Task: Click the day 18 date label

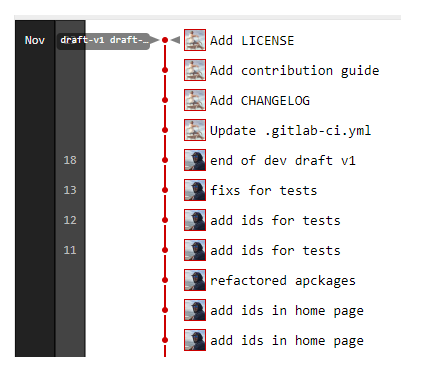Action: point(70,160)
